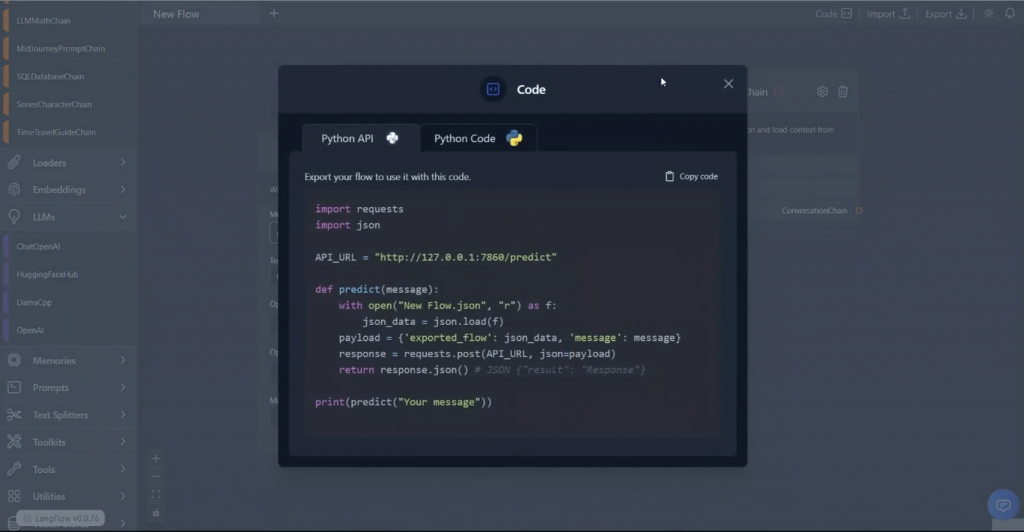Image resolution: width=1024 pixels, height=532 pixels.
Task: Open the chat bubble button
Action: (x=1003, y=505)
